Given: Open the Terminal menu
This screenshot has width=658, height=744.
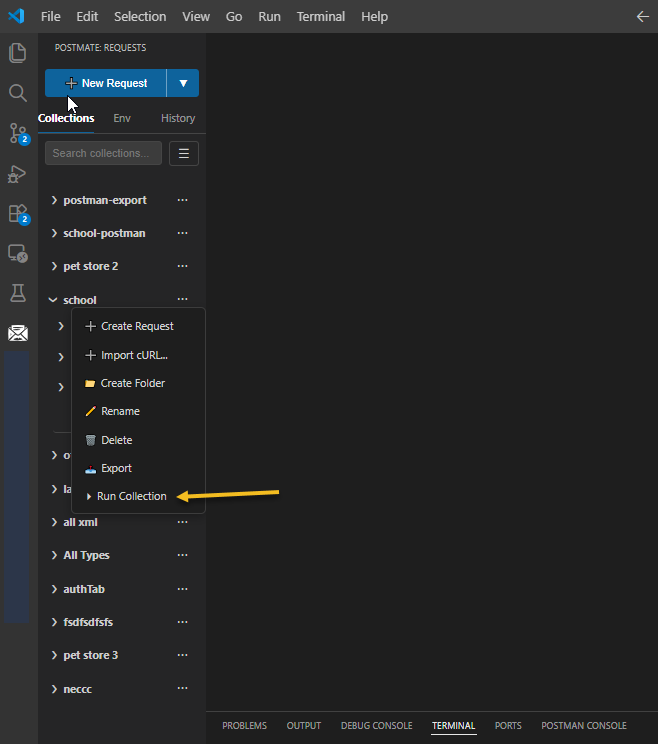Looking at the screenshot, I should pyautogui.click(x=321, y=17).
